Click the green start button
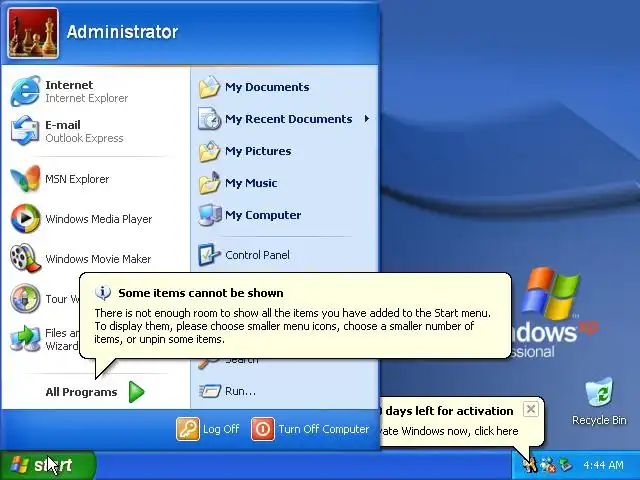 (48, 465)
